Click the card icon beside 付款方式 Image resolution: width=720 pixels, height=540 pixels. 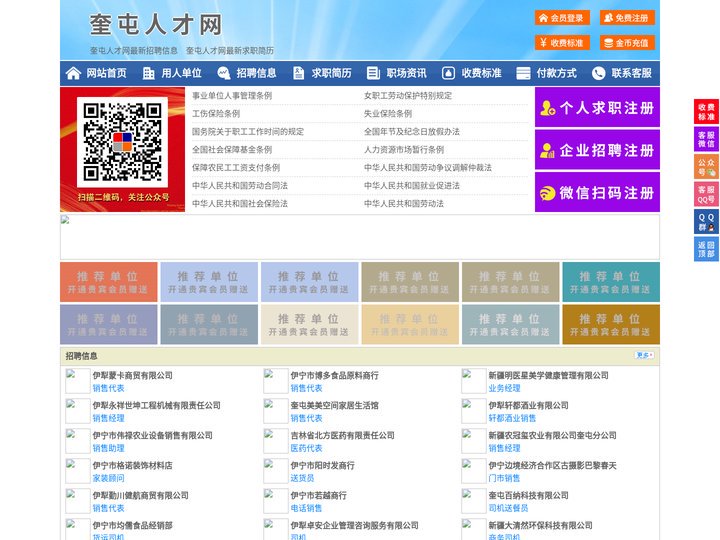click(523, 73)
